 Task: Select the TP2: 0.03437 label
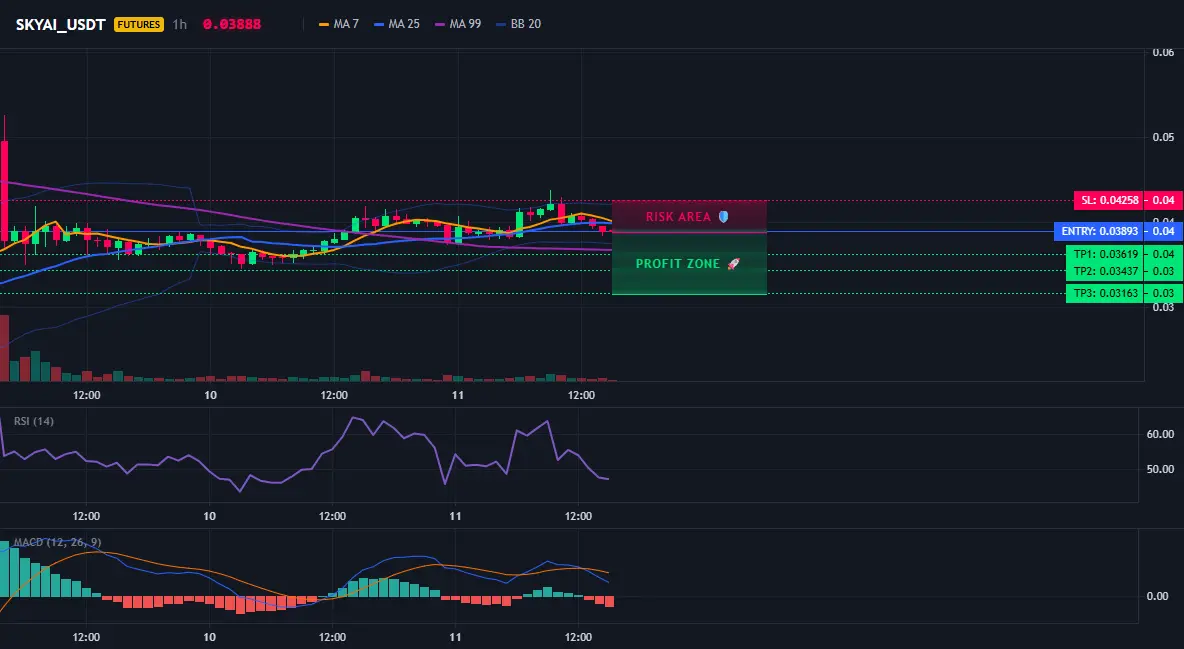pyautogui.click(x=1105, y=270)
